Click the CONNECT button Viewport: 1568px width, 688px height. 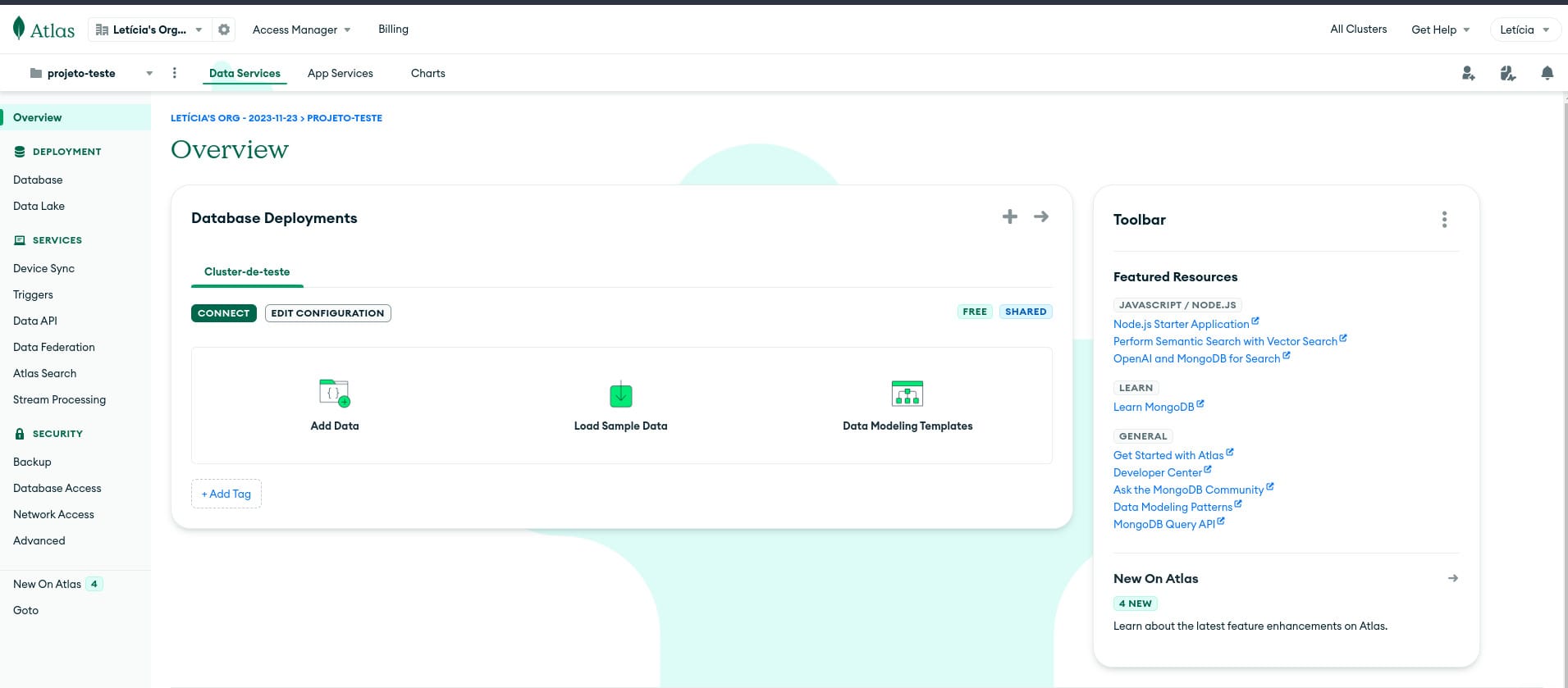224,313
